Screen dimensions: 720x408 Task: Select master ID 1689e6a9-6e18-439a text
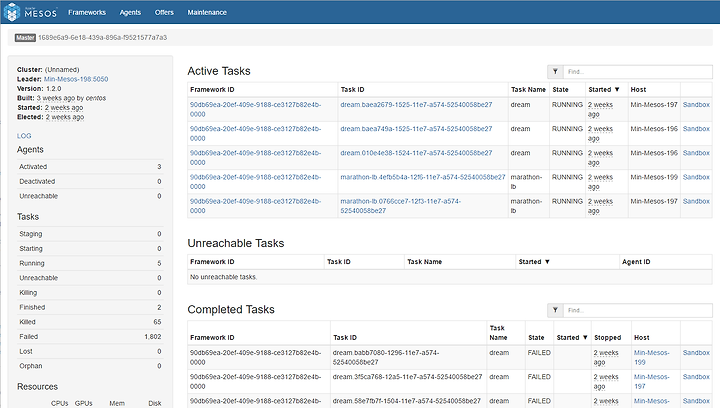102,38
